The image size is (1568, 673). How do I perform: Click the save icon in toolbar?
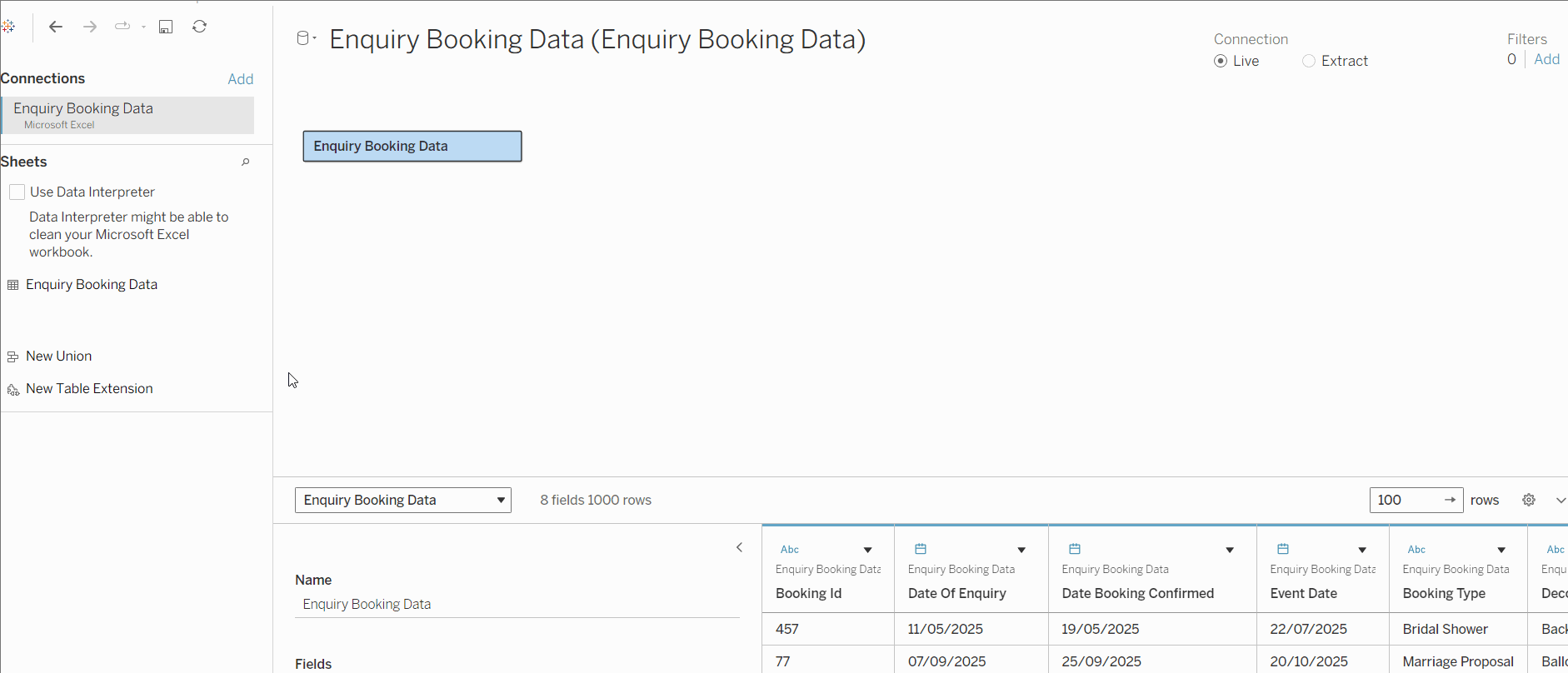pos(166,27)
